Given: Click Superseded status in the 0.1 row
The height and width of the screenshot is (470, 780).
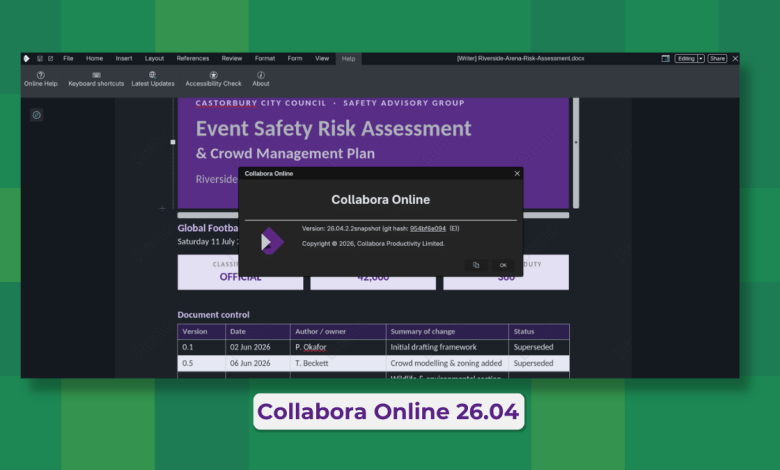Looking at the screenshot, I should coord(539,347).
